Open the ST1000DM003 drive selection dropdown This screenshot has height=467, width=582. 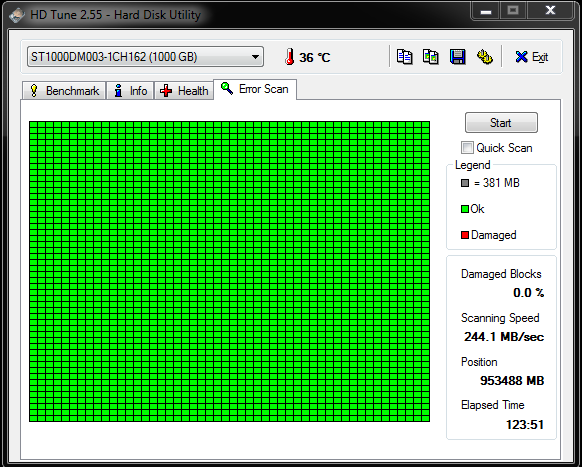click(145, 57)
